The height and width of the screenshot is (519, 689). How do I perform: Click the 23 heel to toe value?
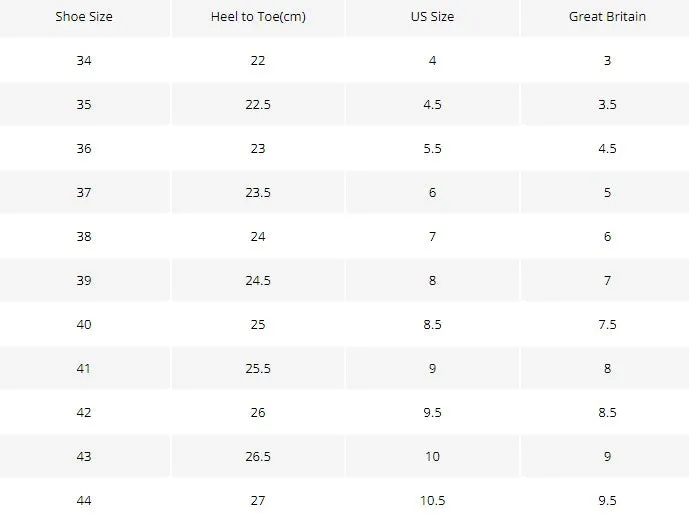(x=258, y=148)
